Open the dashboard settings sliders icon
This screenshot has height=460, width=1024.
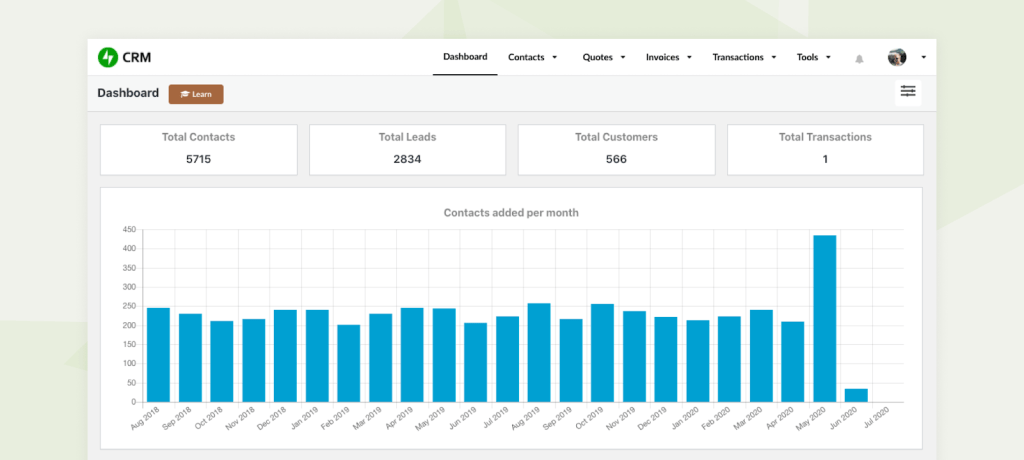pos(908,92)
